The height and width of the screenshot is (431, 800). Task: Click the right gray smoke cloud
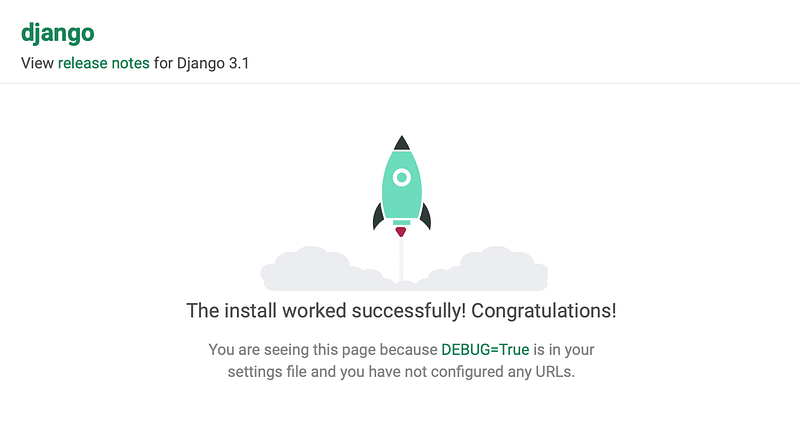coord(487,269)
